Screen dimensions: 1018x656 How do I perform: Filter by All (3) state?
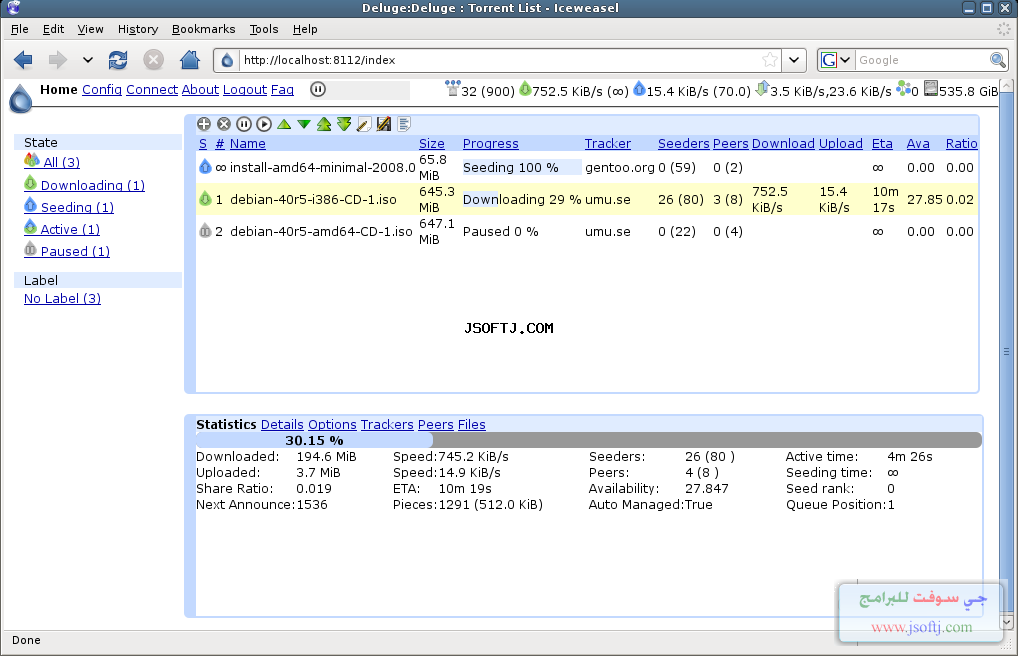click(62, 162)
